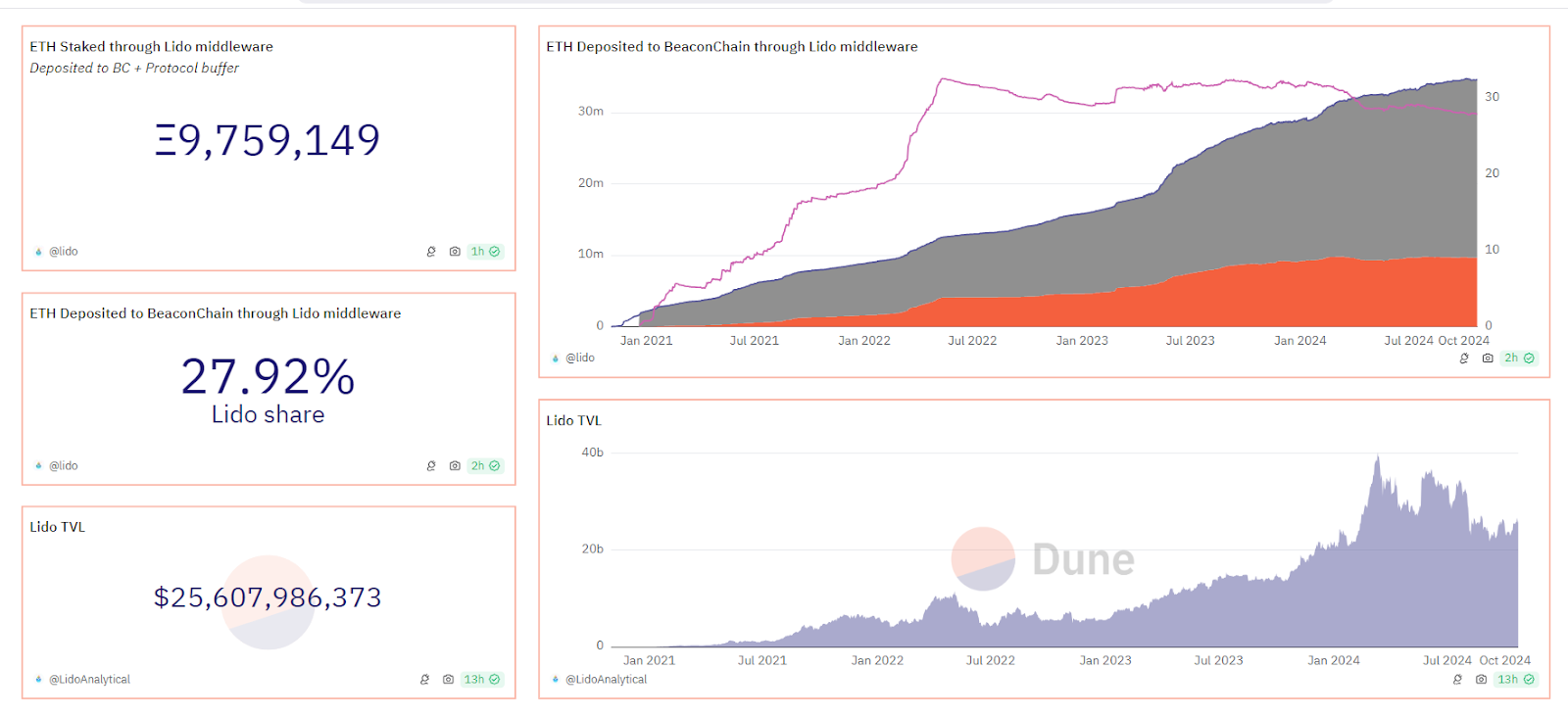Click 2h refresh badge in BeaconChain chart panel

pos(1519,358)
